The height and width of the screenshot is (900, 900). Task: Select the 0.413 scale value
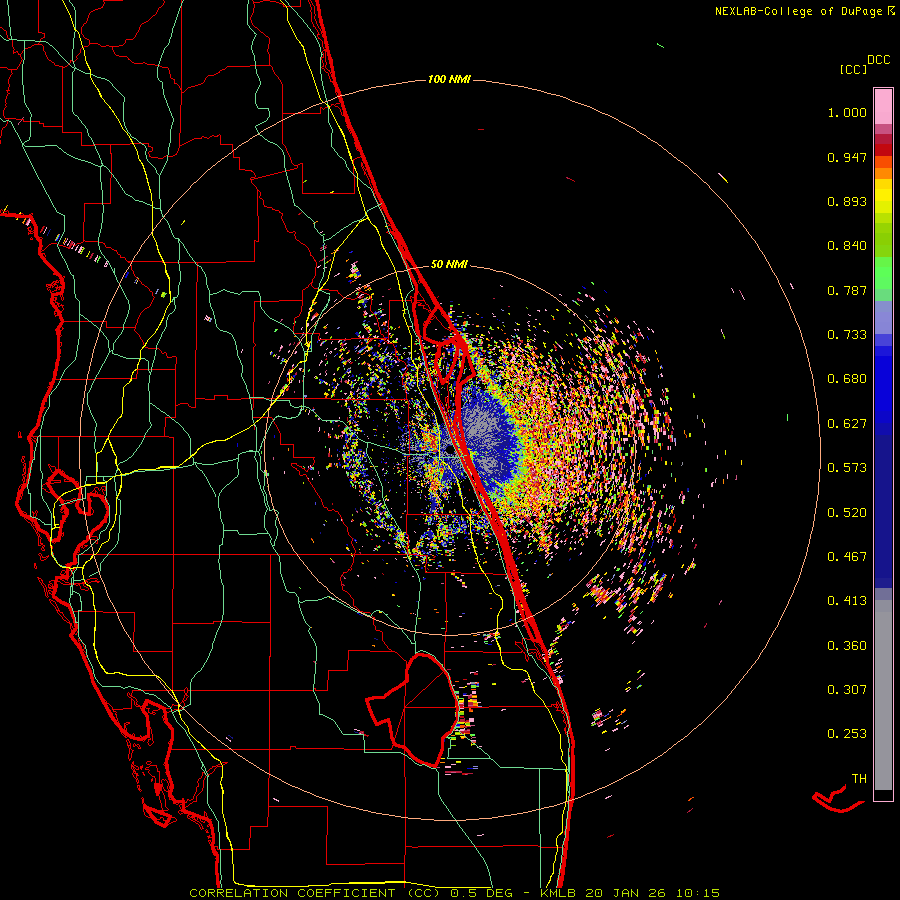(847, 601)
